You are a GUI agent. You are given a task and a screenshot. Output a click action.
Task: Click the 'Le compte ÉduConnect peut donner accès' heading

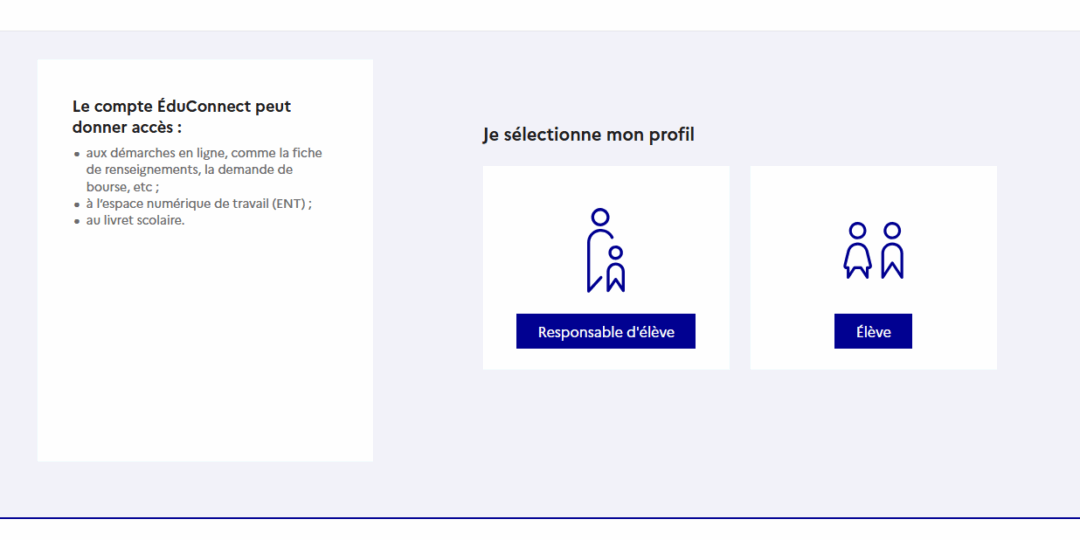182,117
